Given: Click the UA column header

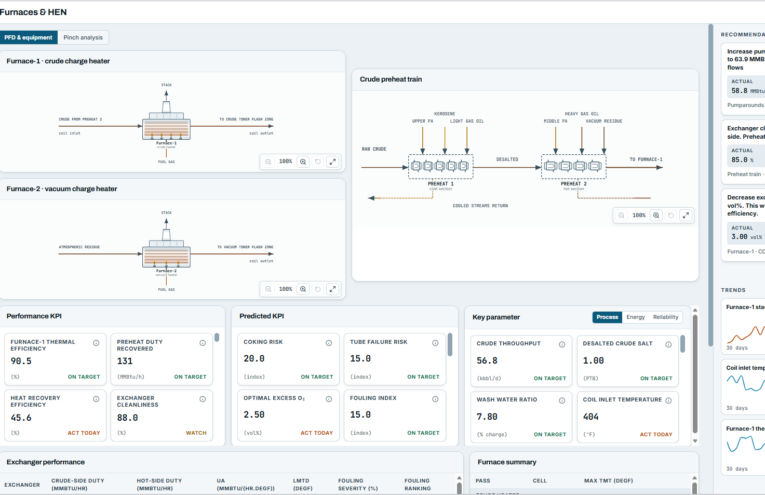Looking at the screenshot, I should pyautogui.click(x=246, y=484).
